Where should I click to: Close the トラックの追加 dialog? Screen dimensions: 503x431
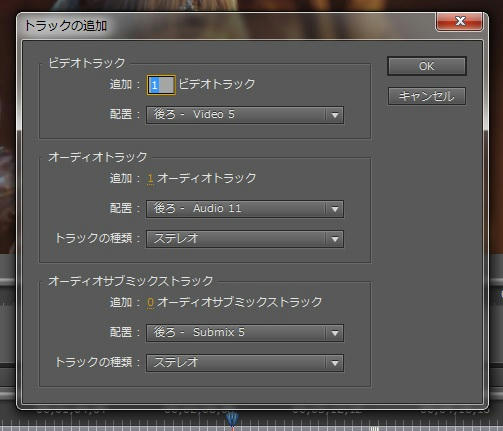[x=460, y=21]
